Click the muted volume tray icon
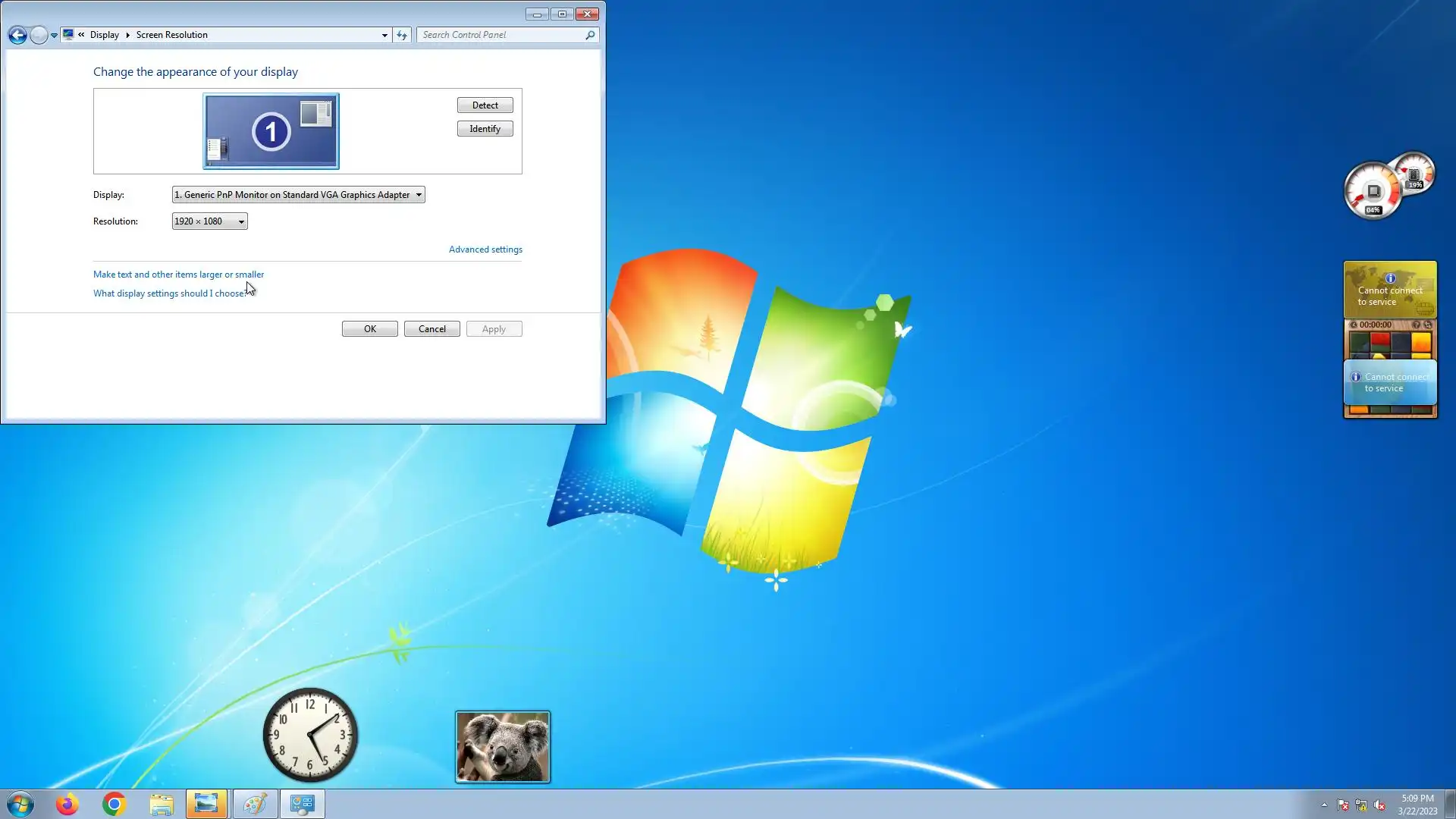The height and width of the screenshot is (819, 1456). [1379, 805]
